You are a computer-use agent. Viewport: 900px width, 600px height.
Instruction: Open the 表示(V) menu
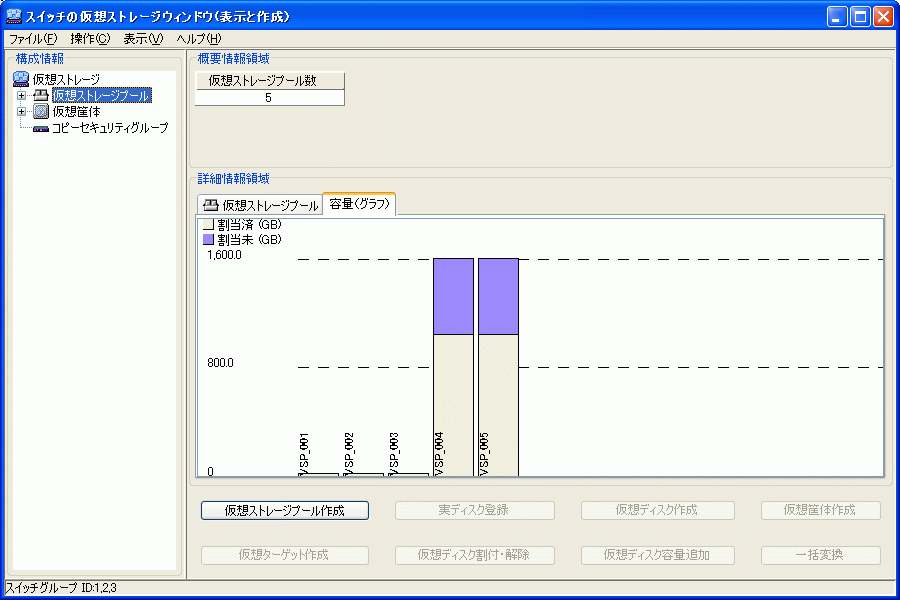[143, 39]
